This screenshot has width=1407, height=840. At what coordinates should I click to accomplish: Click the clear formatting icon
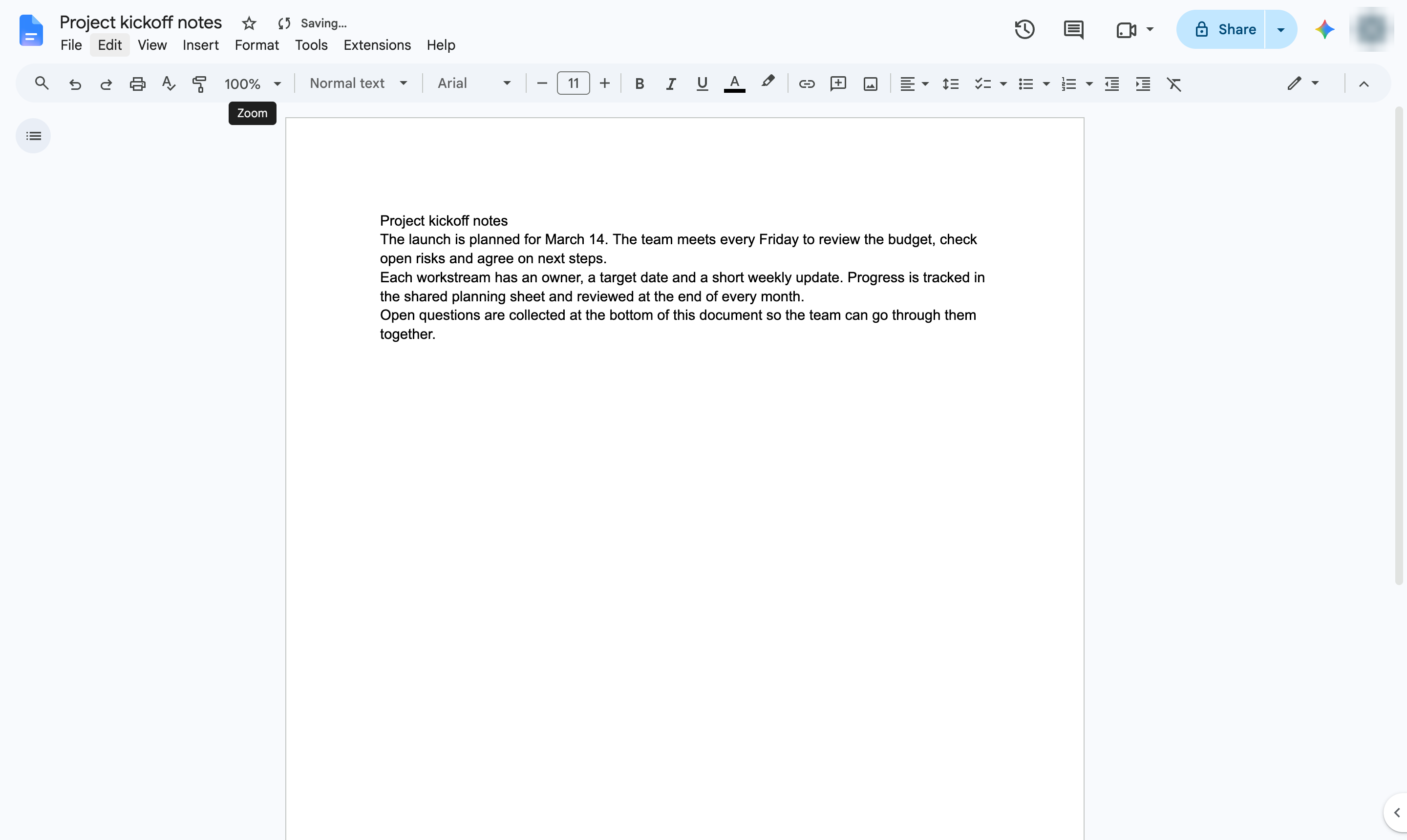pos(1174,84)
